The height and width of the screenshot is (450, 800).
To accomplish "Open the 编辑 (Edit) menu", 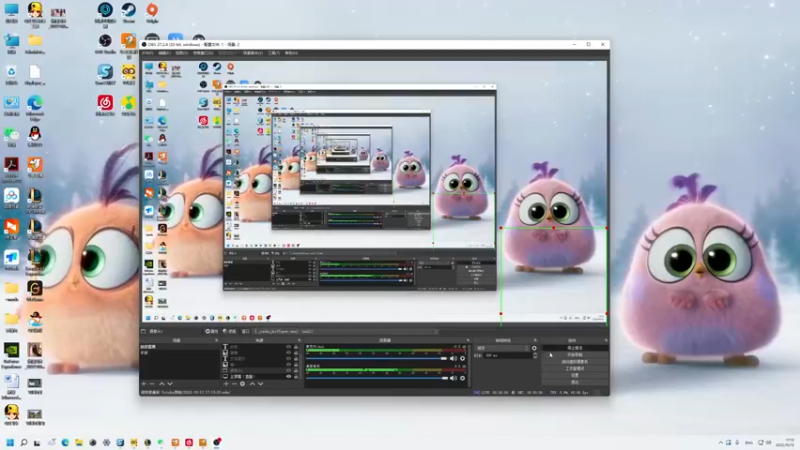I will 164,53.
